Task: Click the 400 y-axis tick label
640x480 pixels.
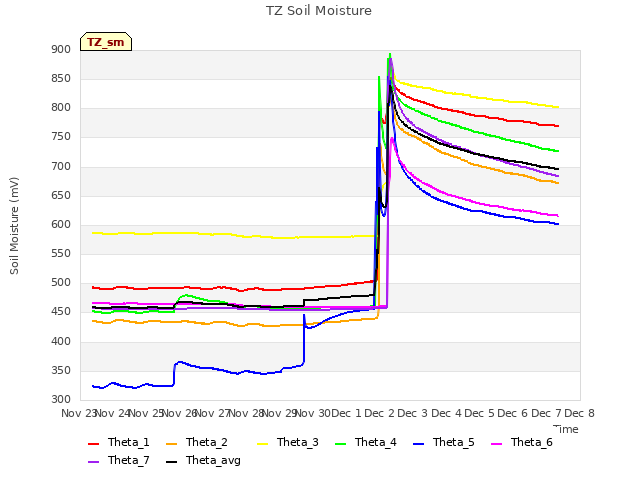Action: point(61,341)
